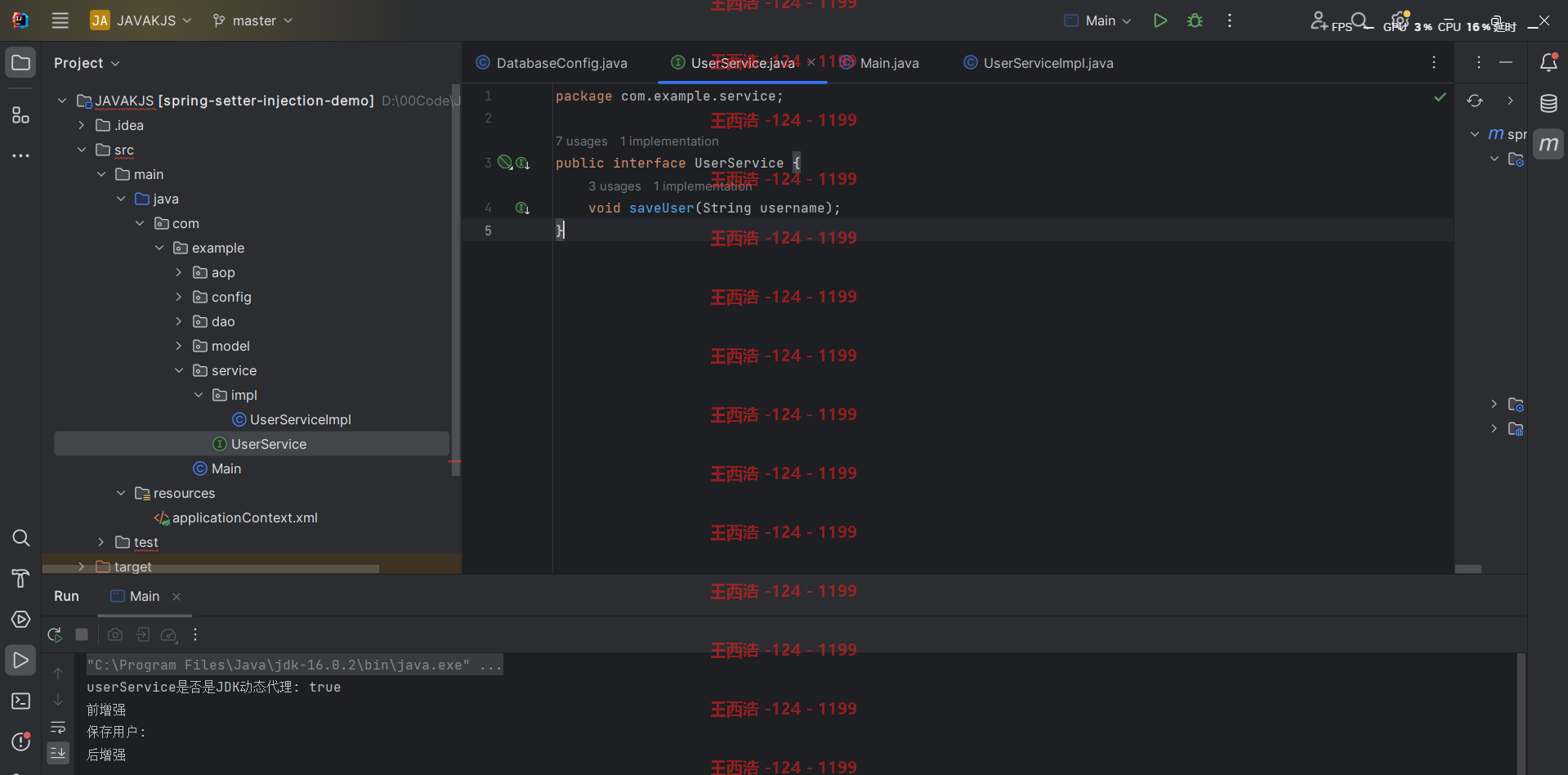
Task: Expand the dao package
Action: [179, 321]
